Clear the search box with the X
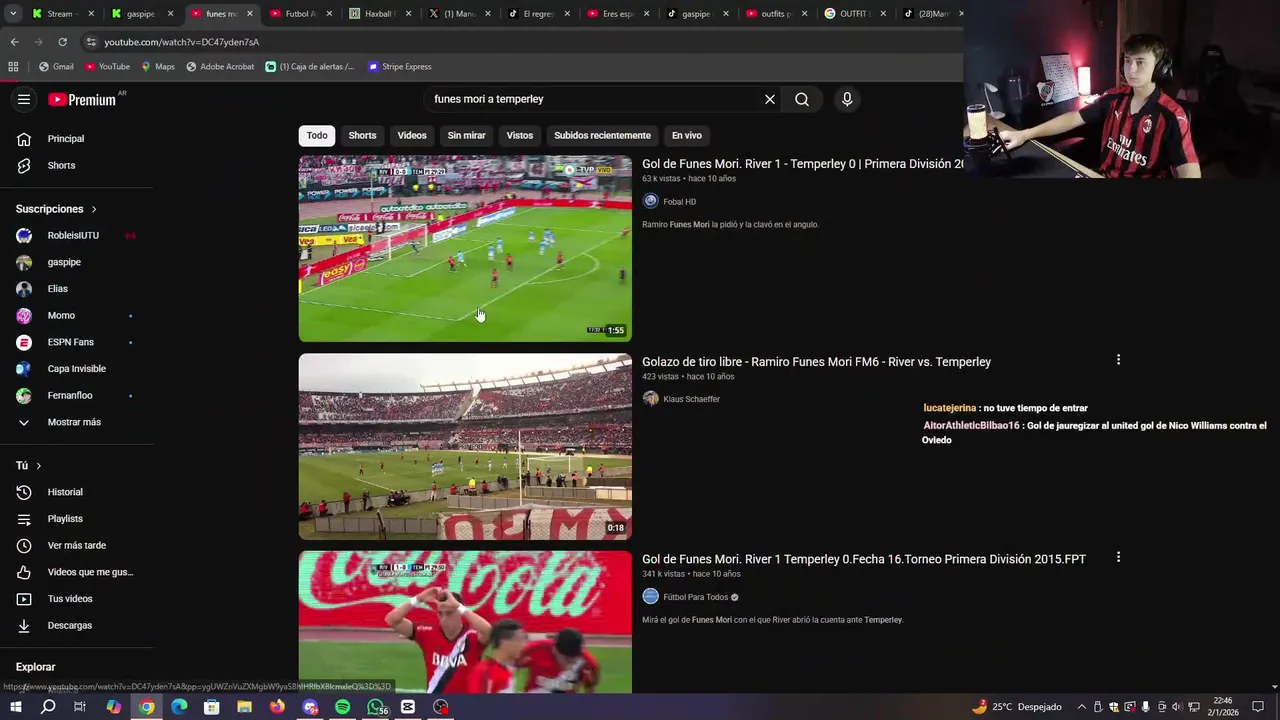This screenshot has width=1280, height=720. 770,99
